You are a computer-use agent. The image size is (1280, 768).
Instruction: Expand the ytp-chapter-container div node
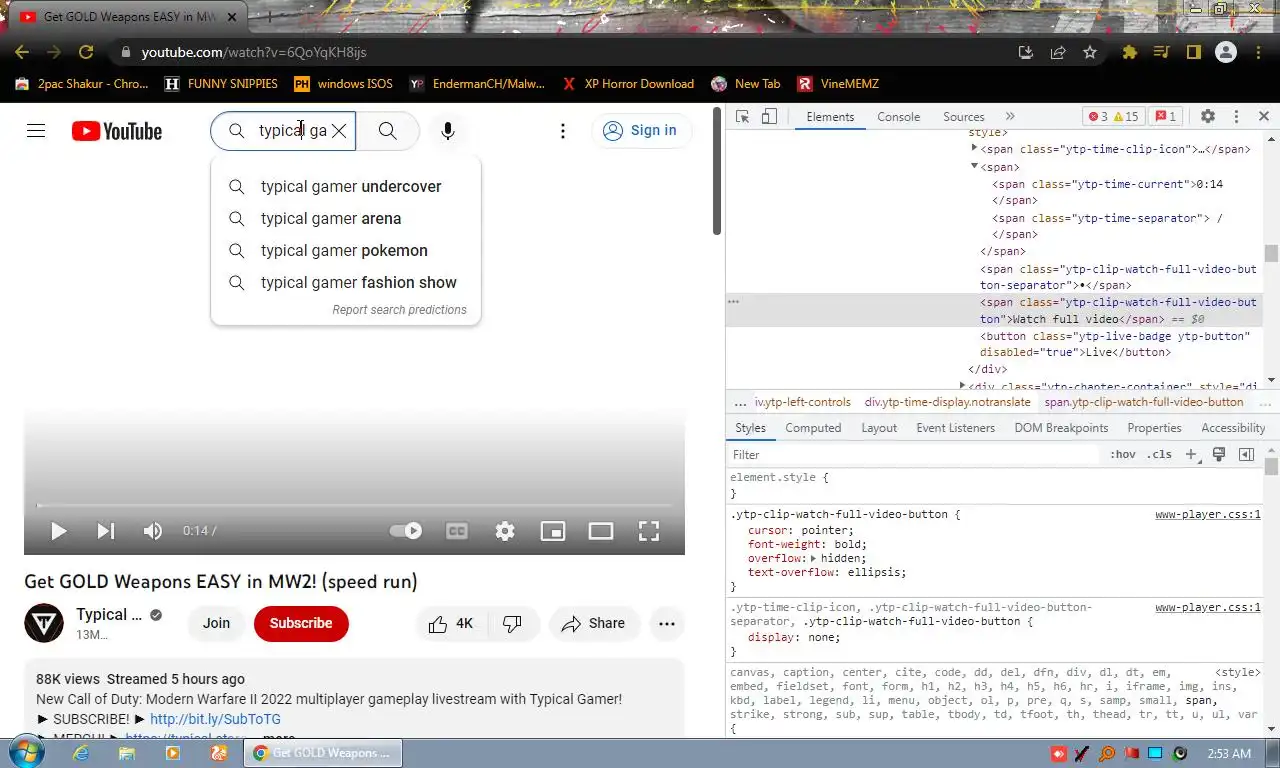click(x=962, y=385)
